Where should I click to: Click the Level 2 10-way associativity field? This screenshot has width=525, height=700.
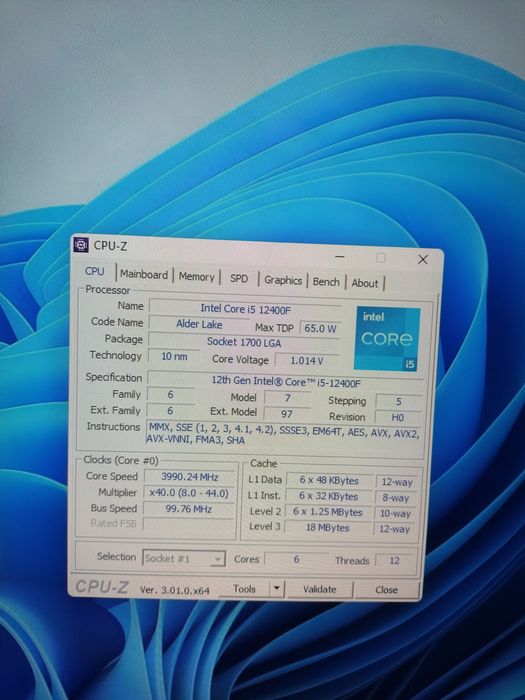click(x=396, y=513)
